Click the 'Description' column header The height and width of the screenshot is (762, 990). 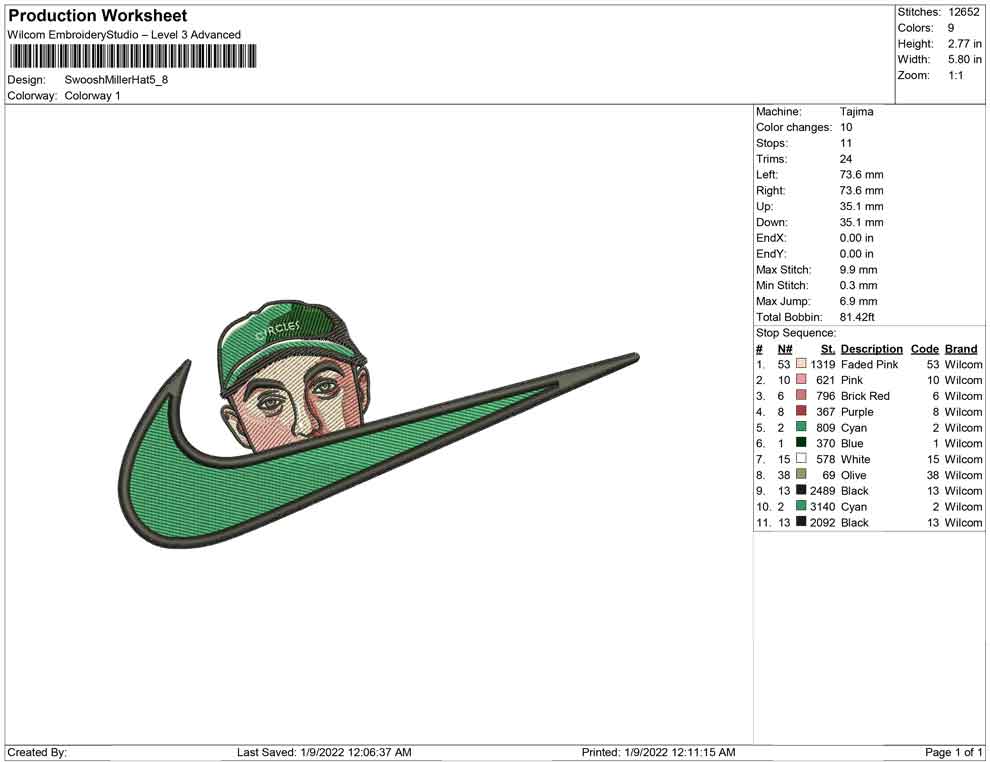[872, 349]
